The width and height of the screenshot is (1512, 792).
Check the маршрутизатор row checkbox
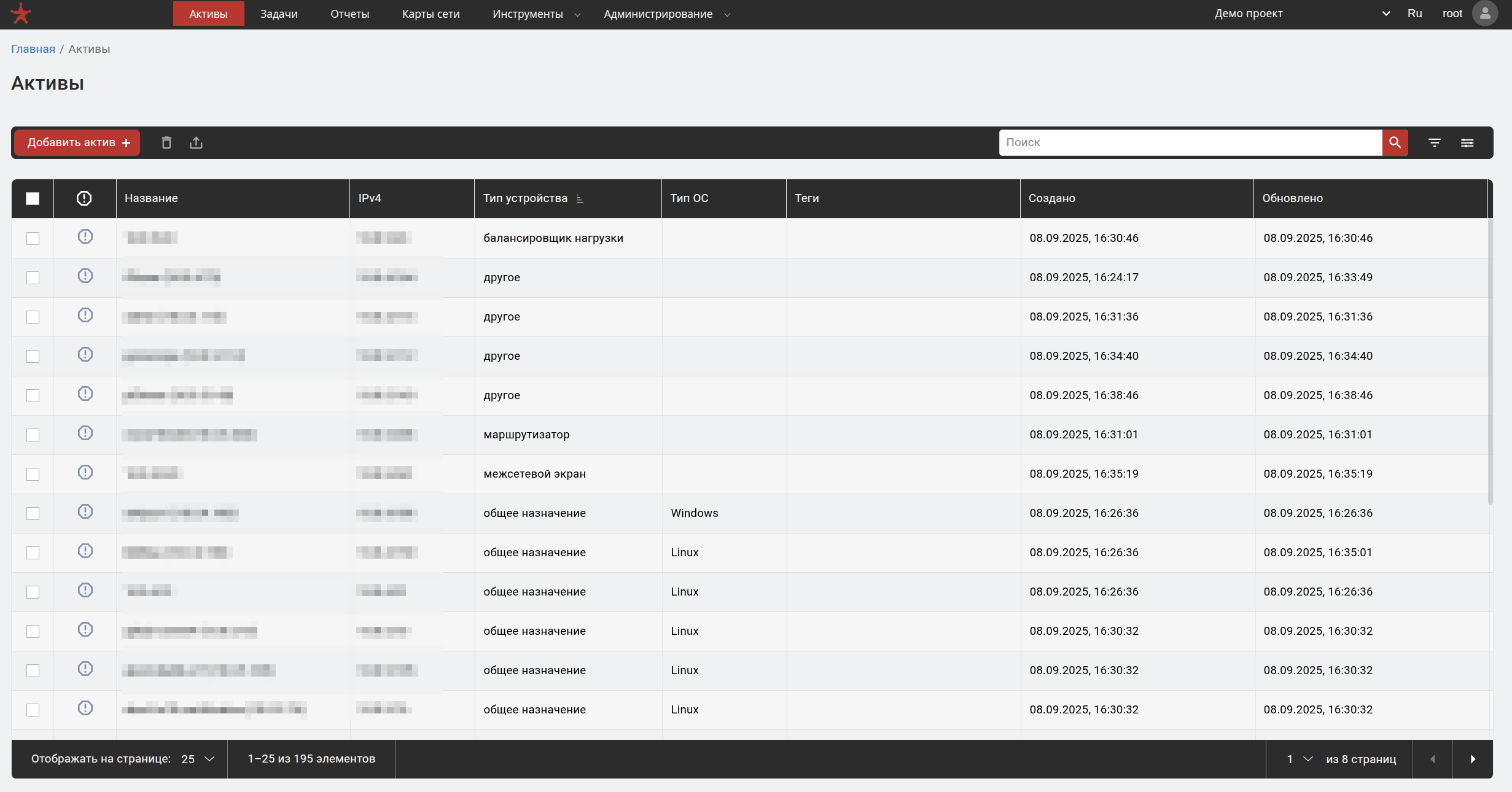[33, 435]
